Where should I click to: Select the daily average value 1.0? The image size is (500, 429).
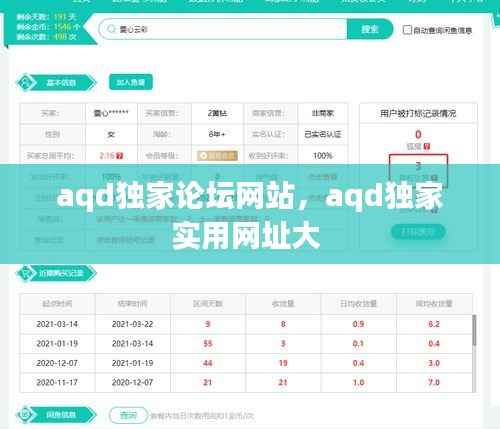point(358,382)
